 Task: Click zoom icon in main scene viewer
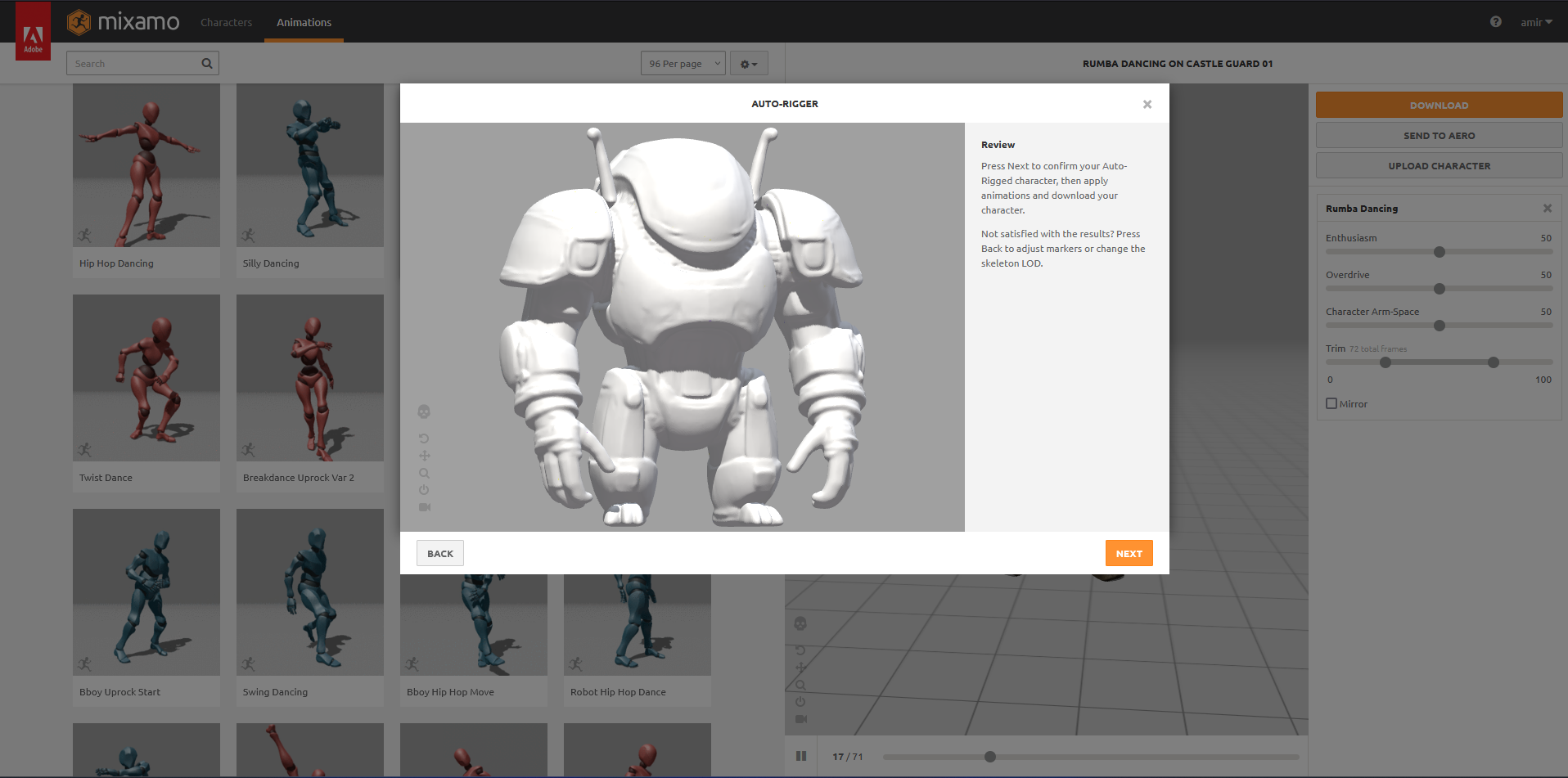tap(800, 685)
